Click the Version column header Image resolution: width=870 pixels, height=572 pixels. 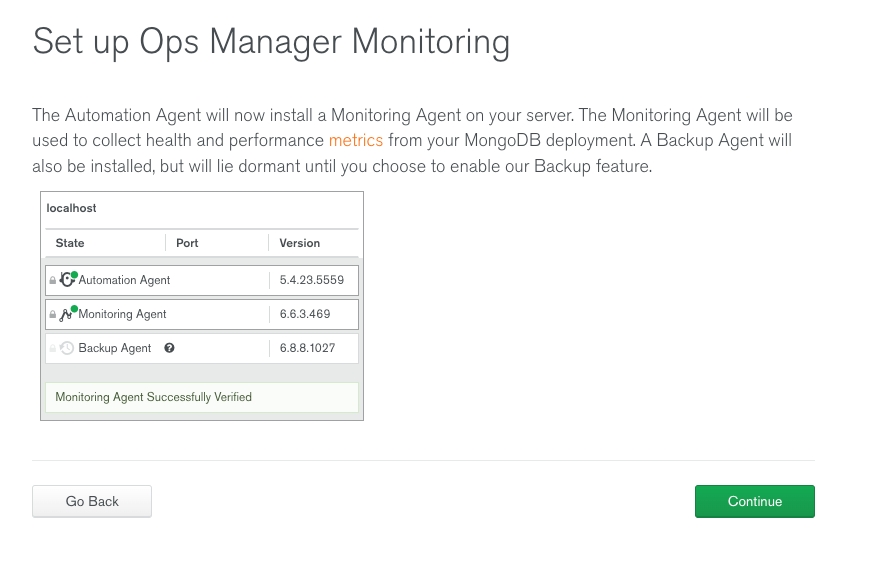click(299, 243)
